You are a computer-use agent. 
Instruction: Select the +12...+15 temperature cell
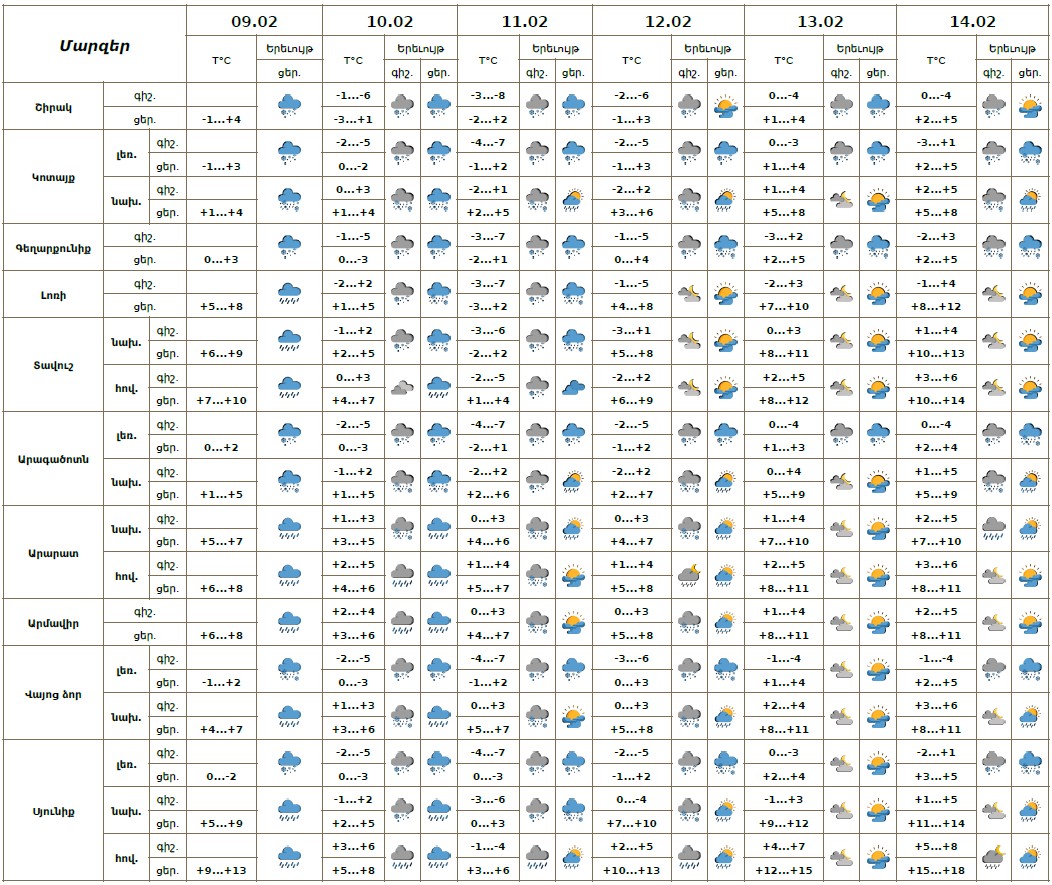(784, 870)
